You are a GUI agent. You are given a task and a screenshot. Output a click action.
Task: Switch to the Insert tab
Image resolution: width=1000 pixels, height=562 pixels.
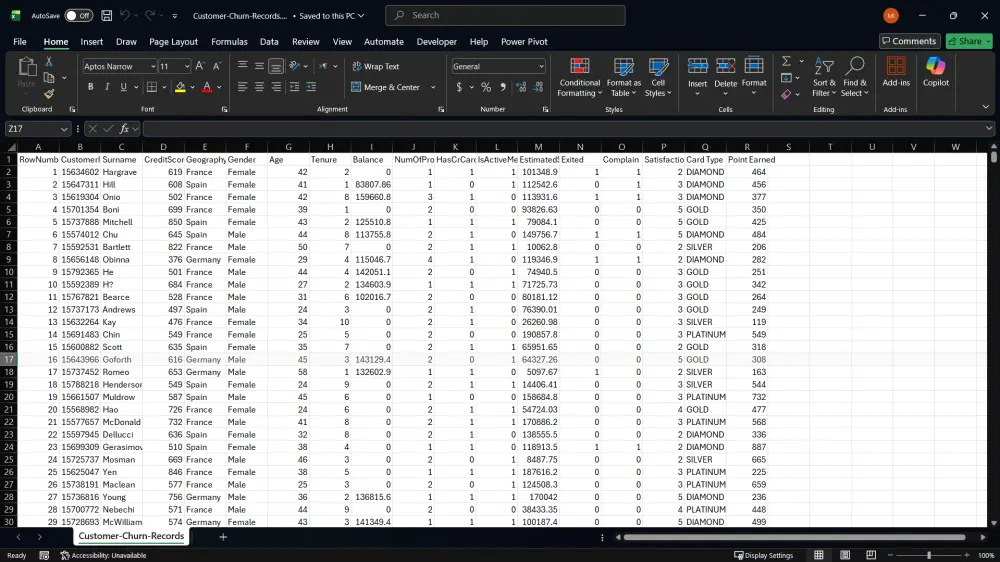pyautogui.click(x=91, y=41)
